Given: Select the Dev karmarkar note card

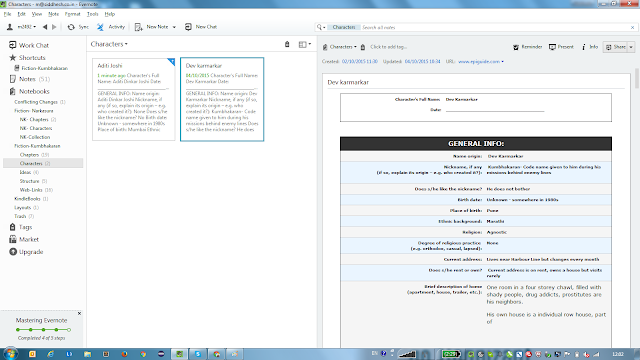Looking at the screenshot, I should click(x=222, y=99).
